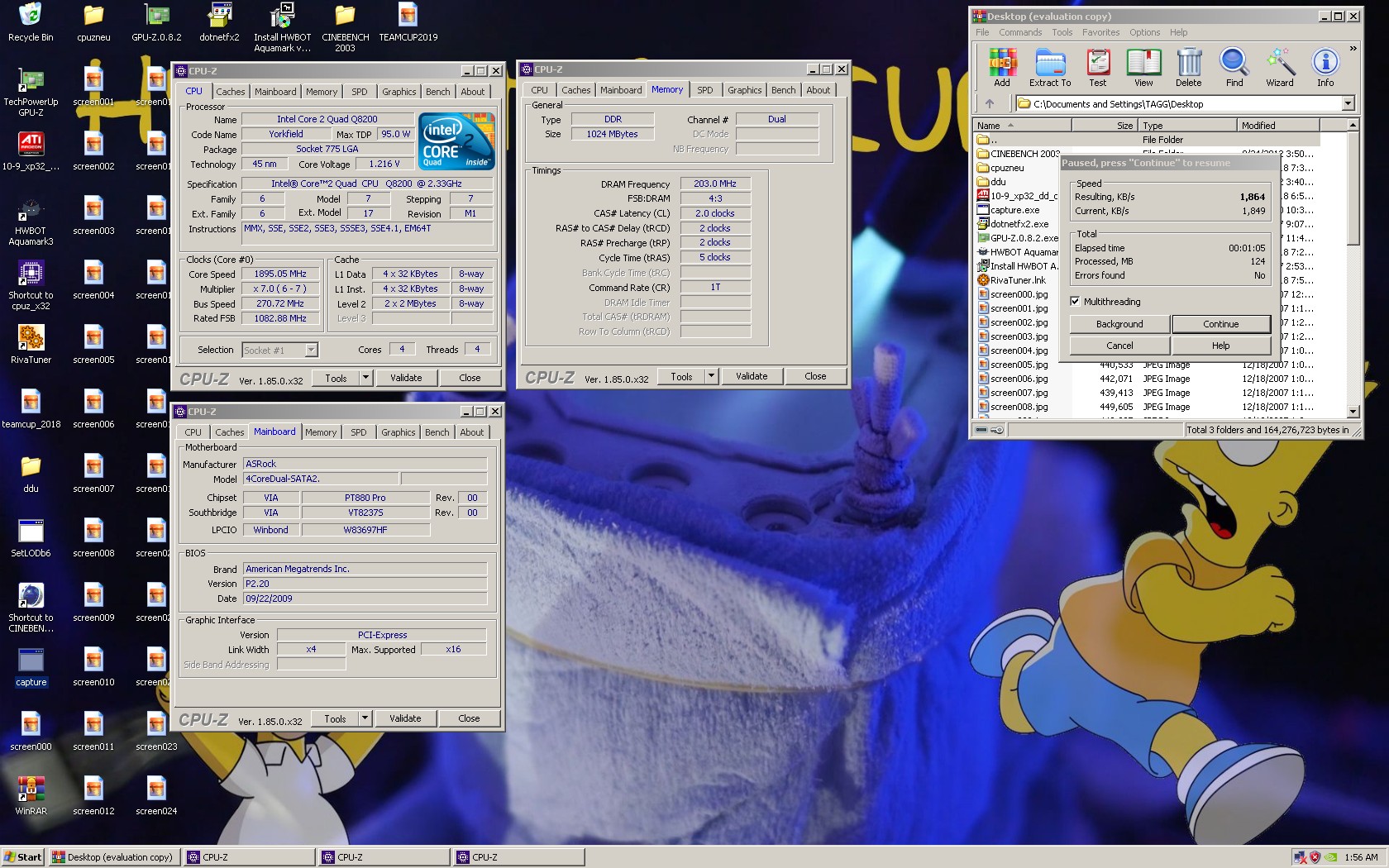Click the Info icon in WinRAR toolbar

[1325, 67]
